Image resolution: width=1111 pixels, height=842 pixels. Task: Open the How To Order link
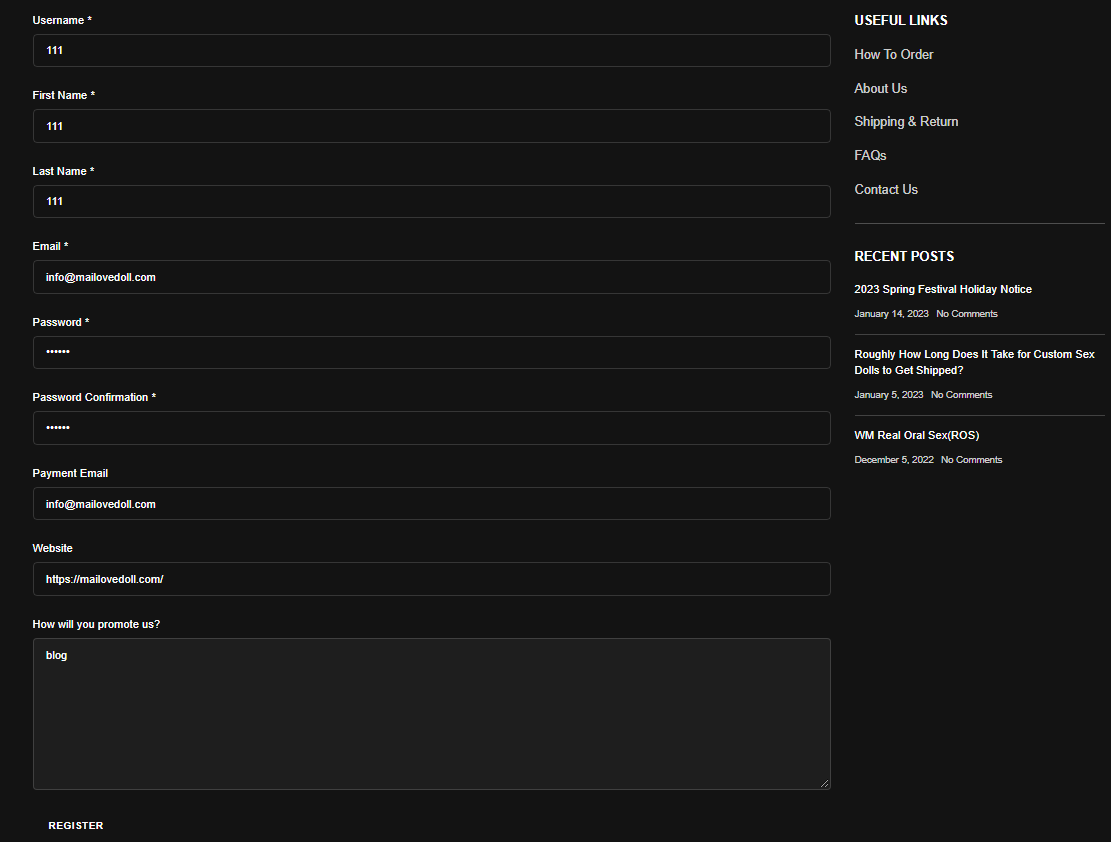(x=893, y=55)
